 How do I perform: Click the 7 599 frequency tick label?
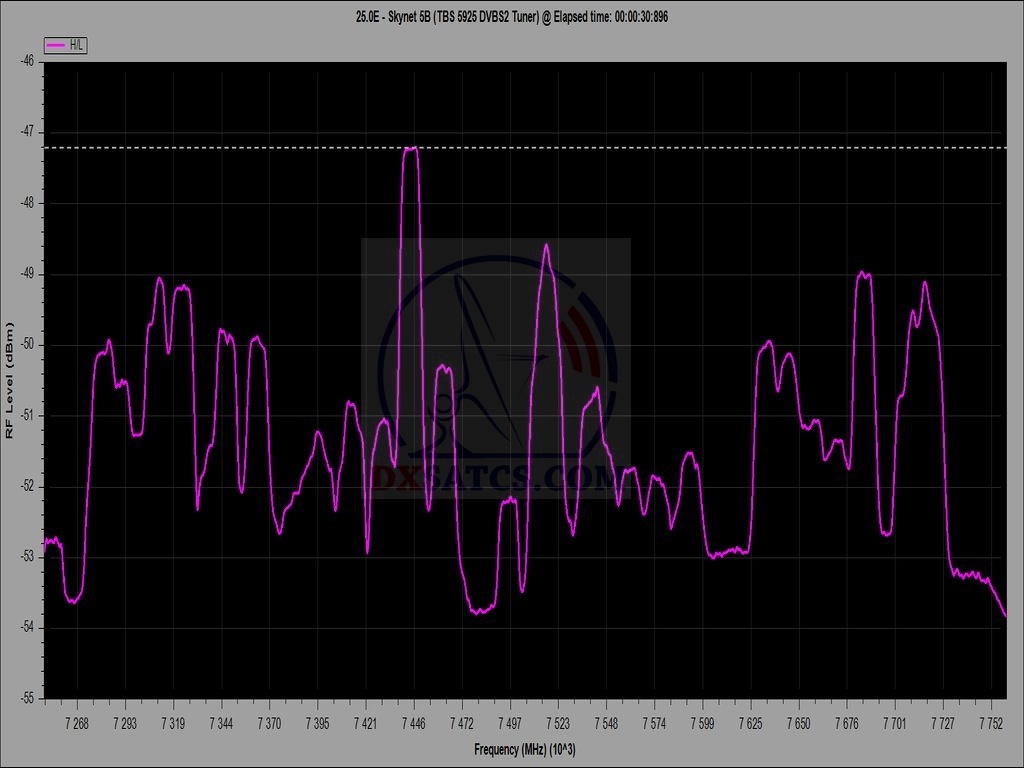tap(702, 722)
